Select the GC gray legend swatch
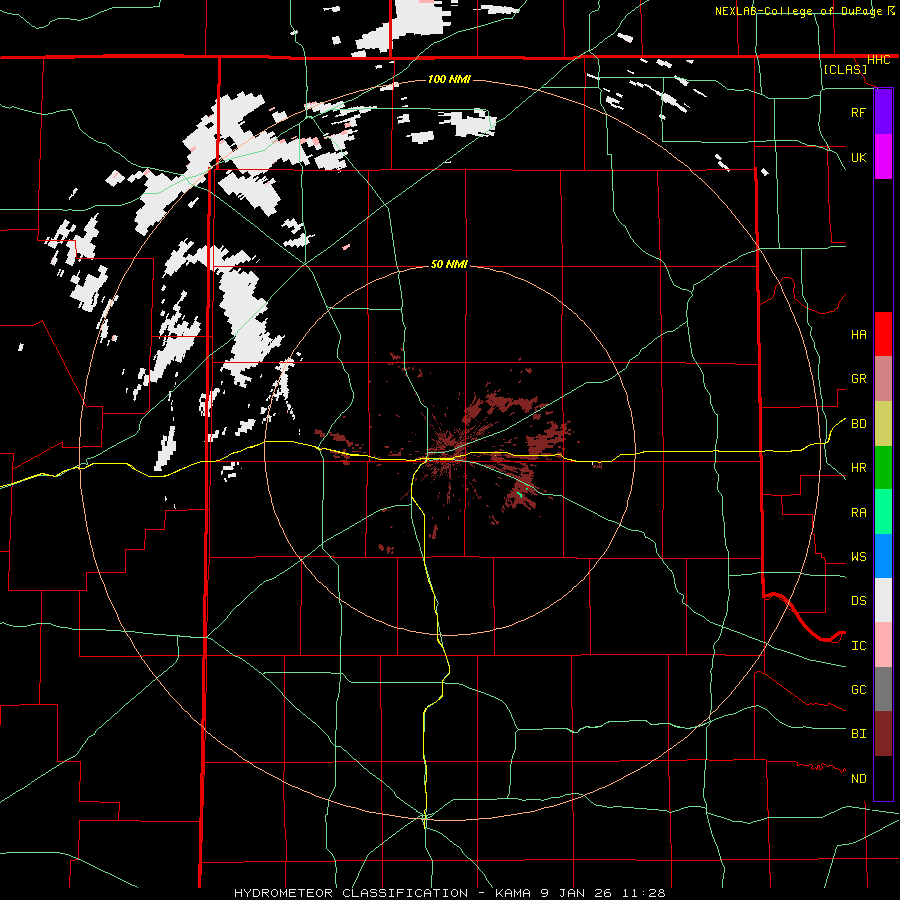 (x=883, y=689)
